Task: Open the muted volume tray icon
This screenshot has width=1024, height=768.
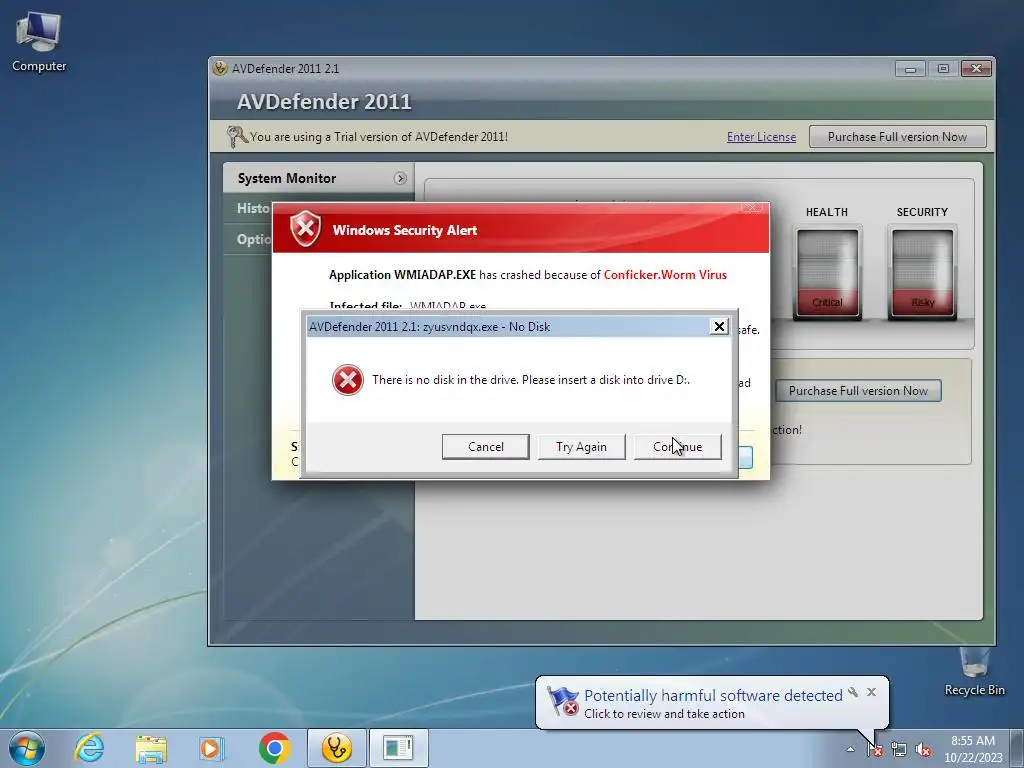Action: pos(923,750)
